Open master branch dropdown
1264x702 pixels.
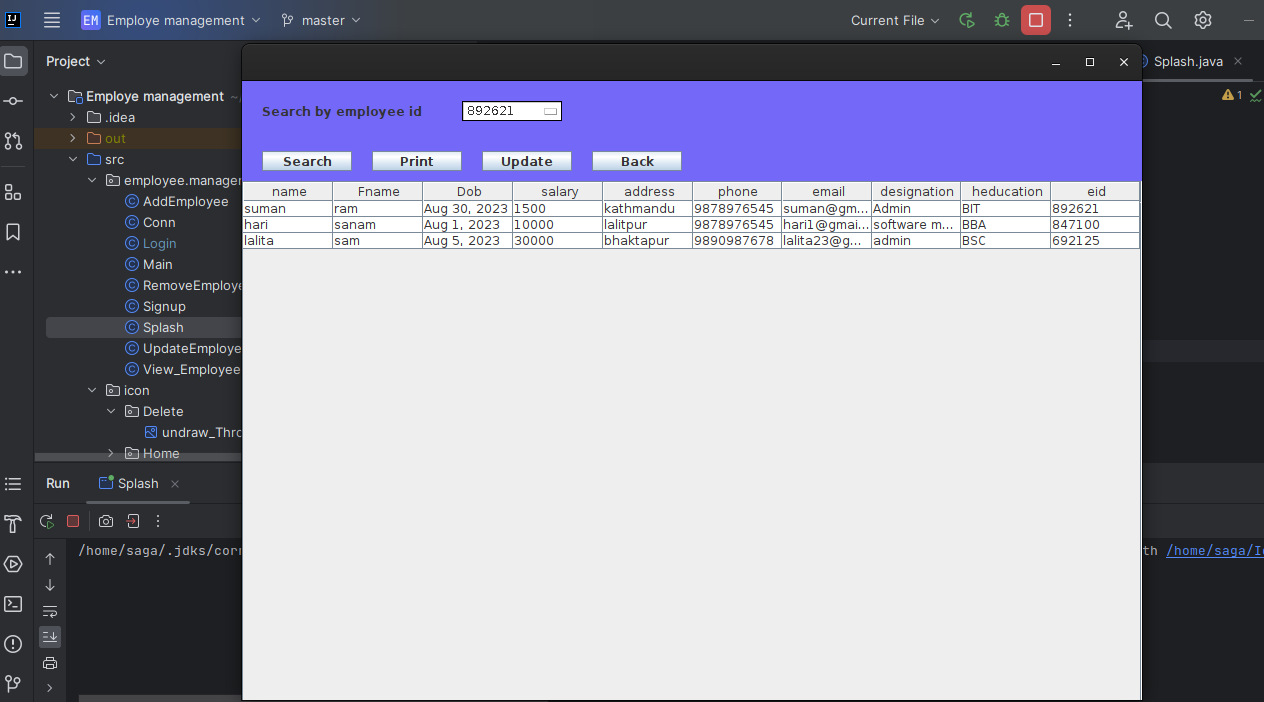click(321, 20)
